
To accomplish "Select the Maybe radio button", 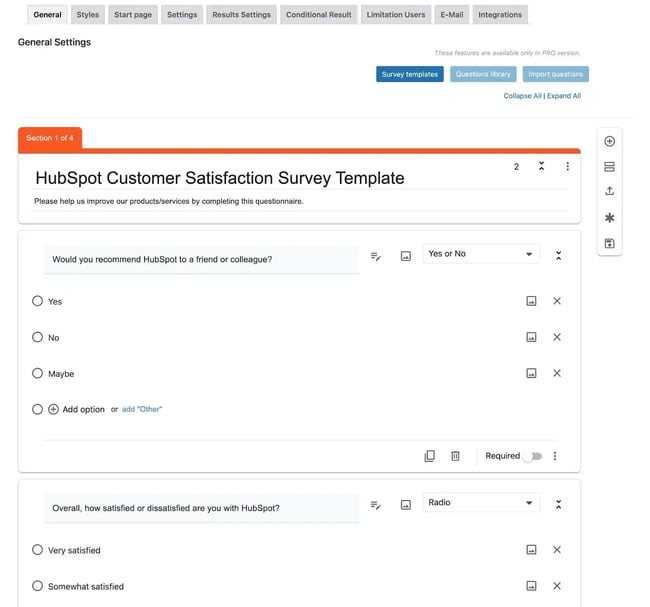I will click(37, 373).
